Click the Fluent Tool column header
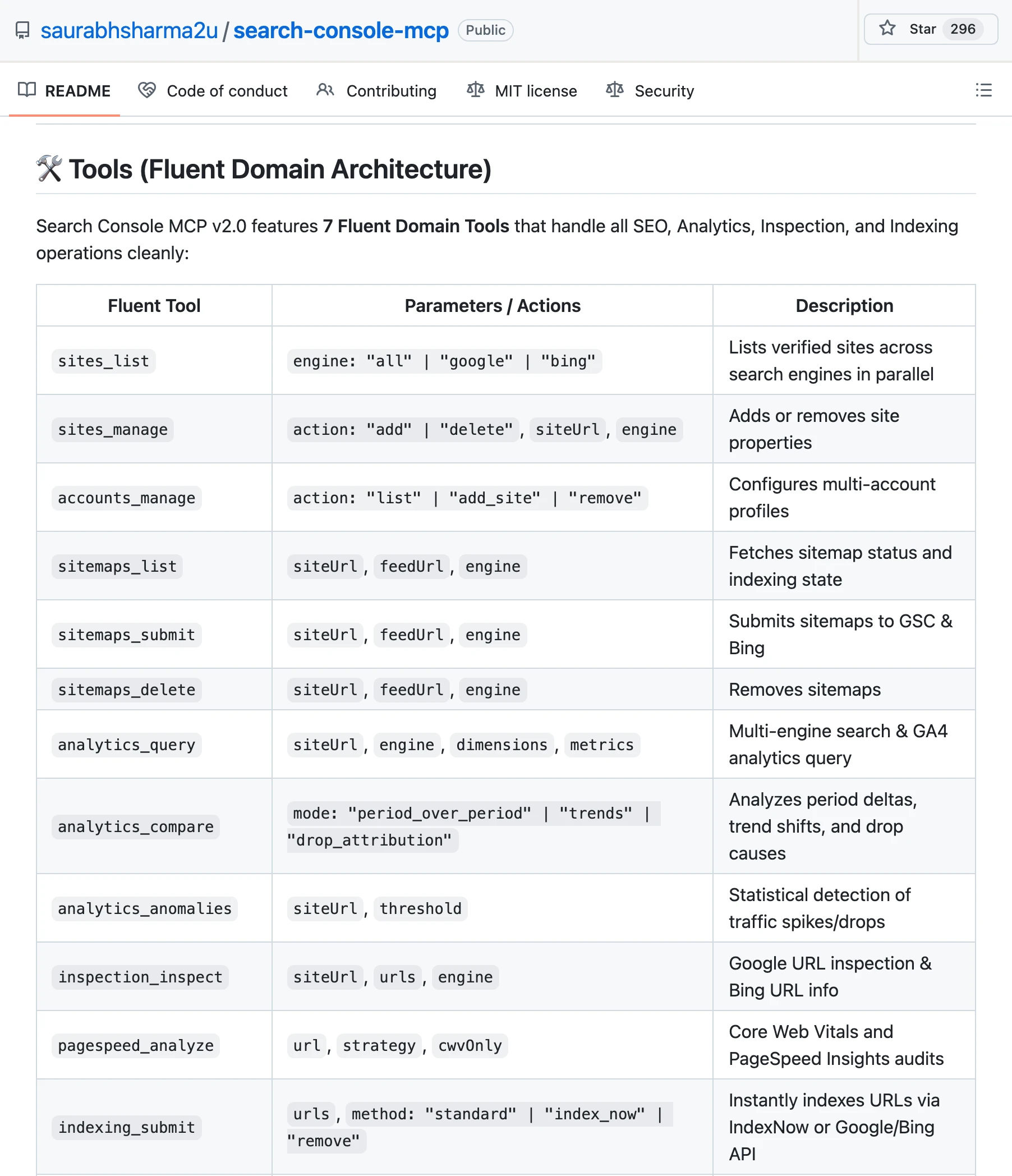The width and height of the screenshot is (1012, 1176). pyautogui.click(x=154, y=306)
